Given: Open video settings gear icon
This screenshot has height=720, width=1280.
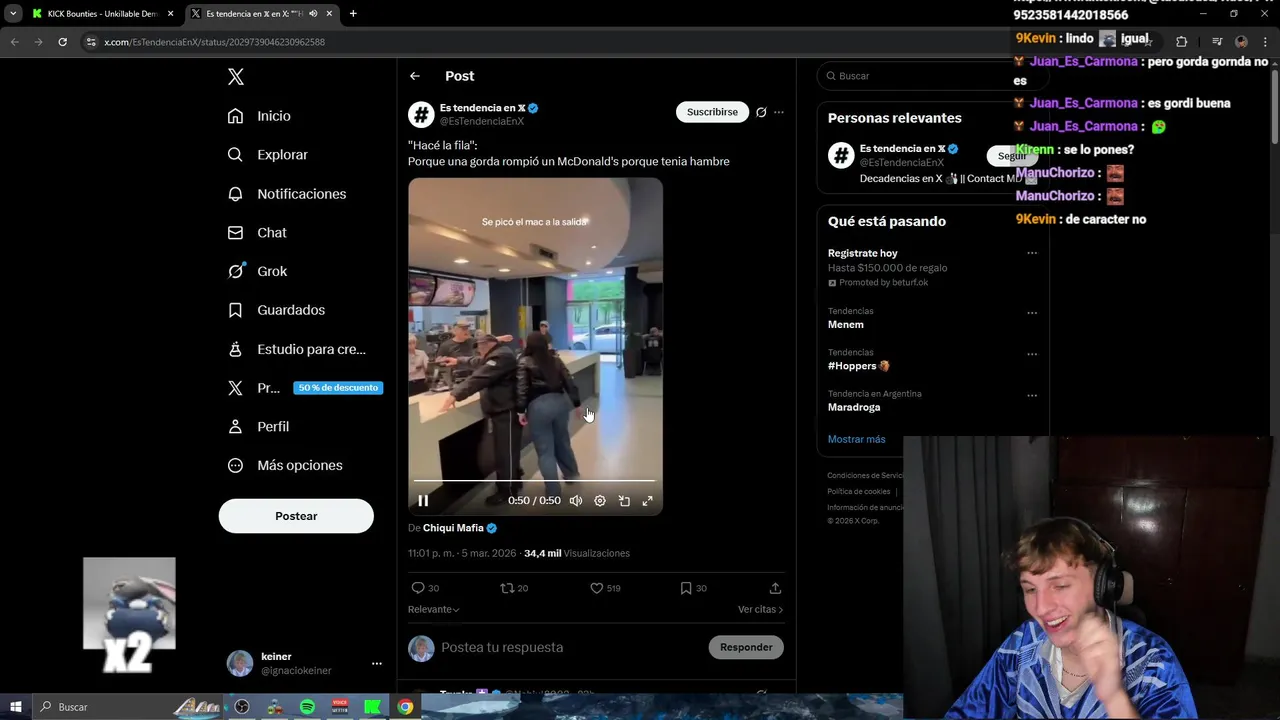Looking at the screenshot, I should coord(600,501).
